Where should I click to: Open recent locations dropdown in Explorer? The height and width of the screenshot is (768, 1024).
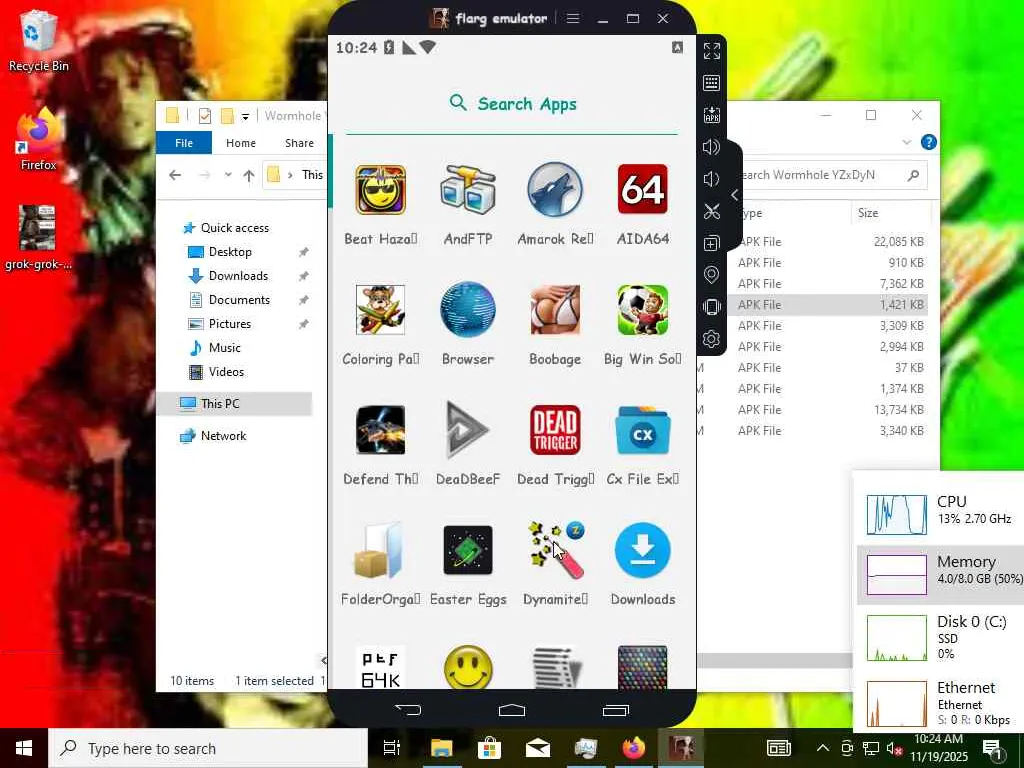point(228,175)
